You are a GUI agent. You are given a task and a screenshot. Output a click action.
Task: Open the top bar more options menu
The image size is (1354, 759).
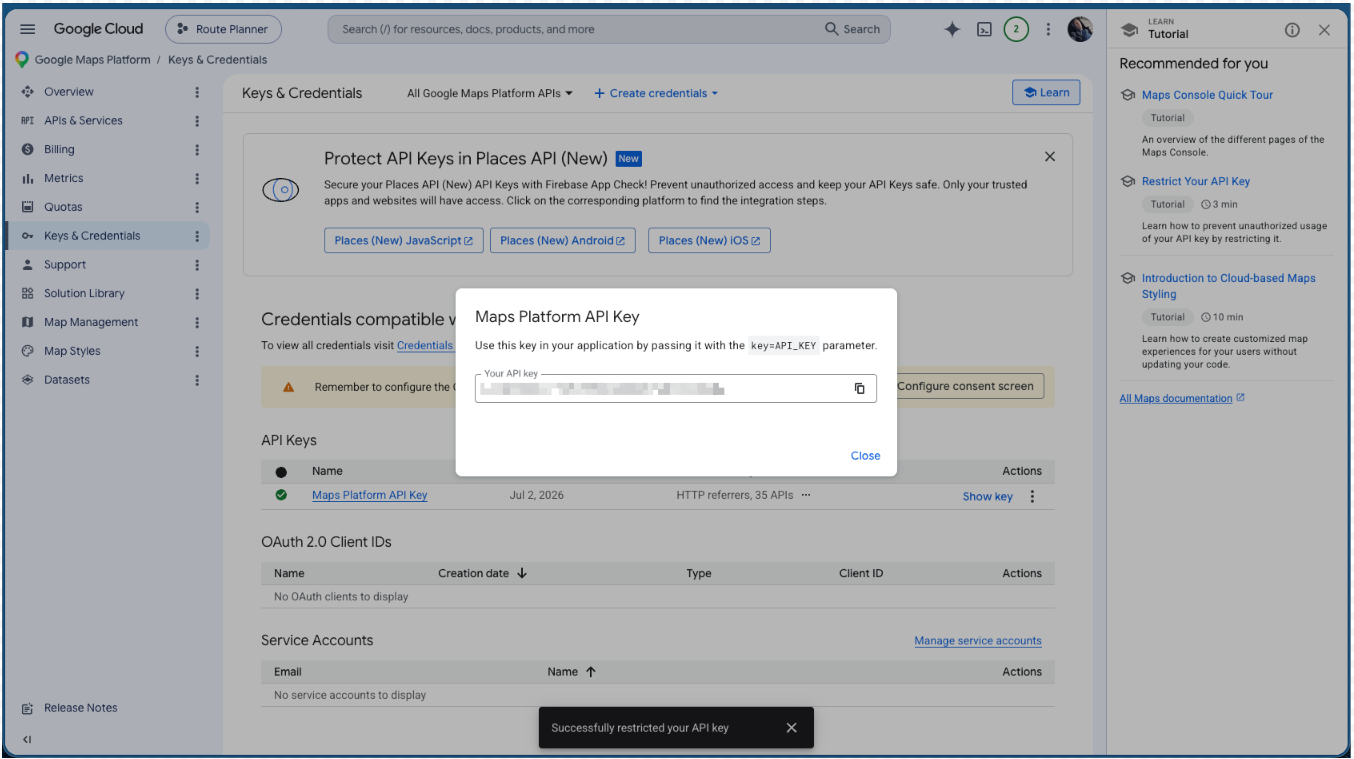pyautogui.click(x=1048, y=29)
